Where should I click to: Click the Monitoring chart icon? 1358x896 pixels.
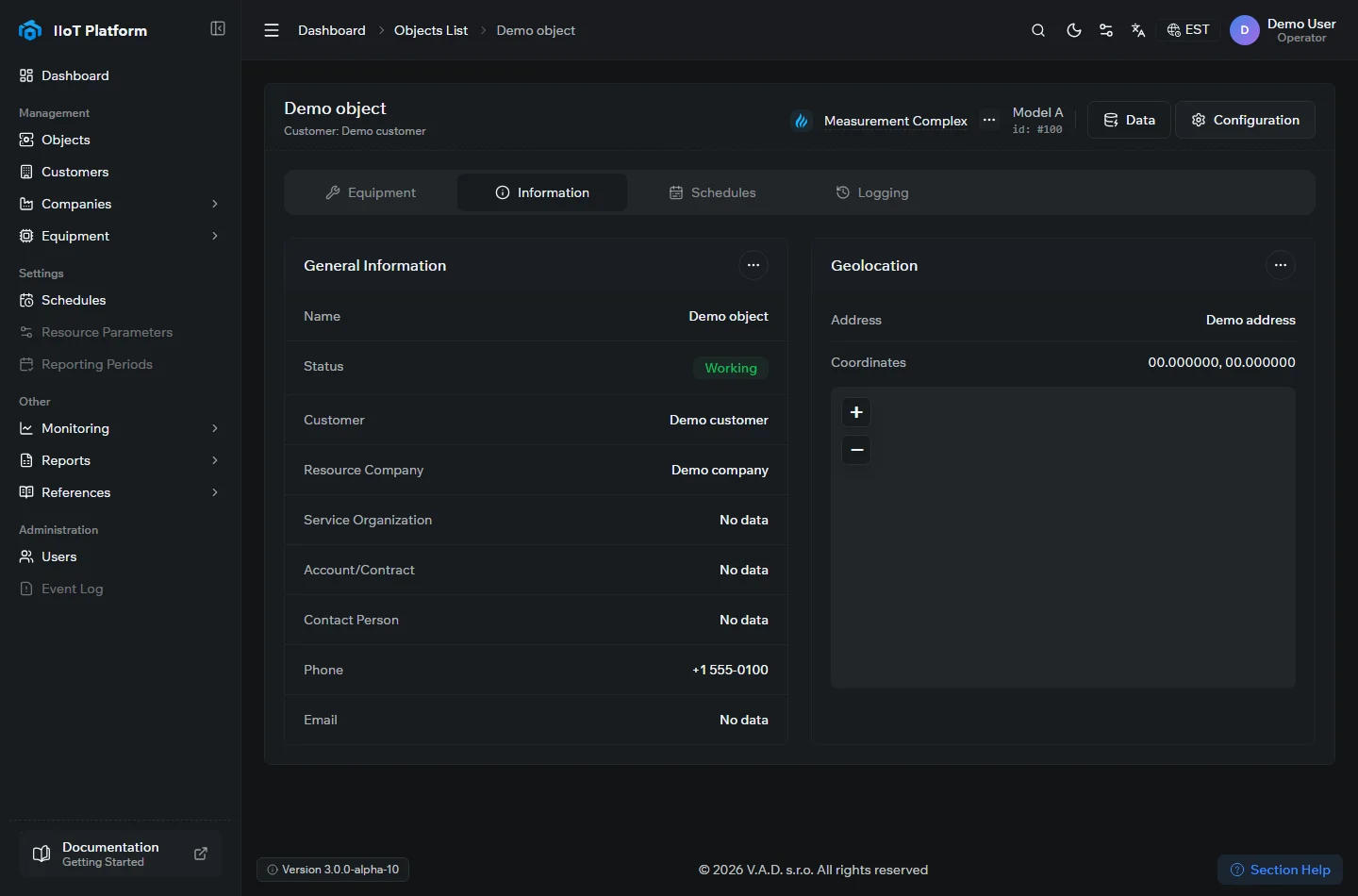tap(26, 428)
